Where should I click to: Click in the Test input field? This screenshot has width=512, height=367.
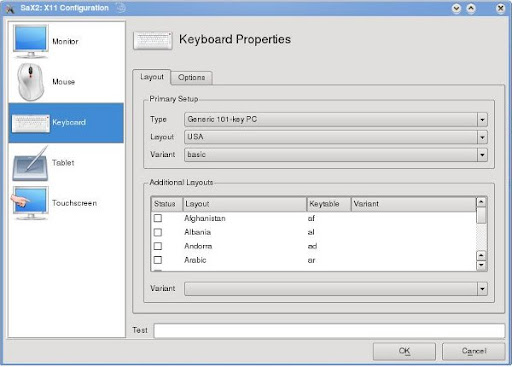coord(329,331)
